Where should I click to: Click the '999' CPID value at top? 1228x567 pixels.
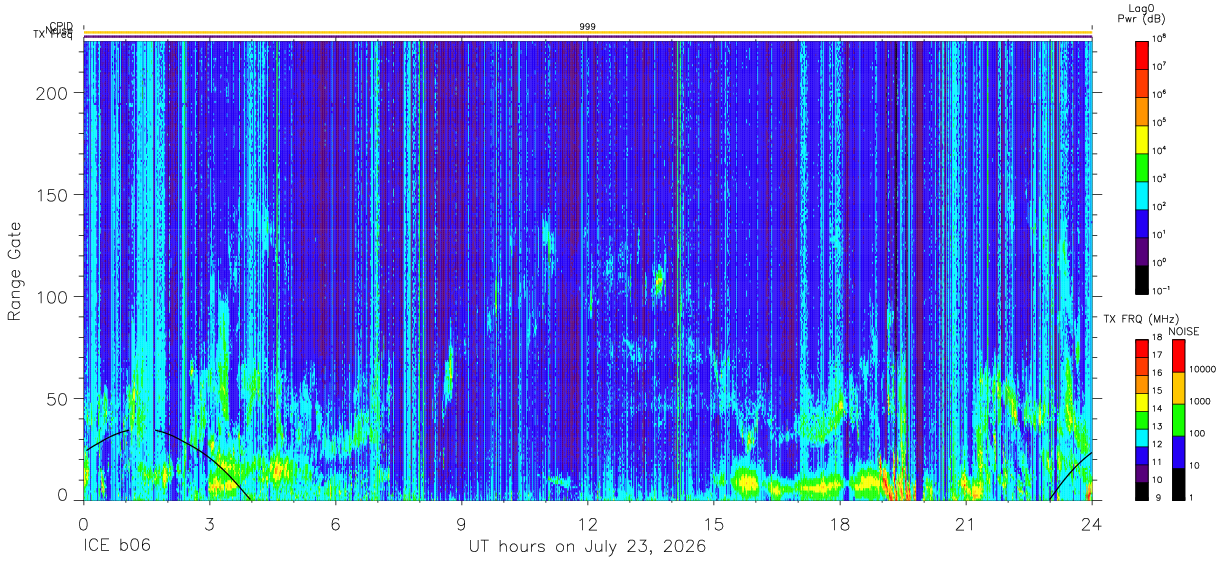pos(588,26)
